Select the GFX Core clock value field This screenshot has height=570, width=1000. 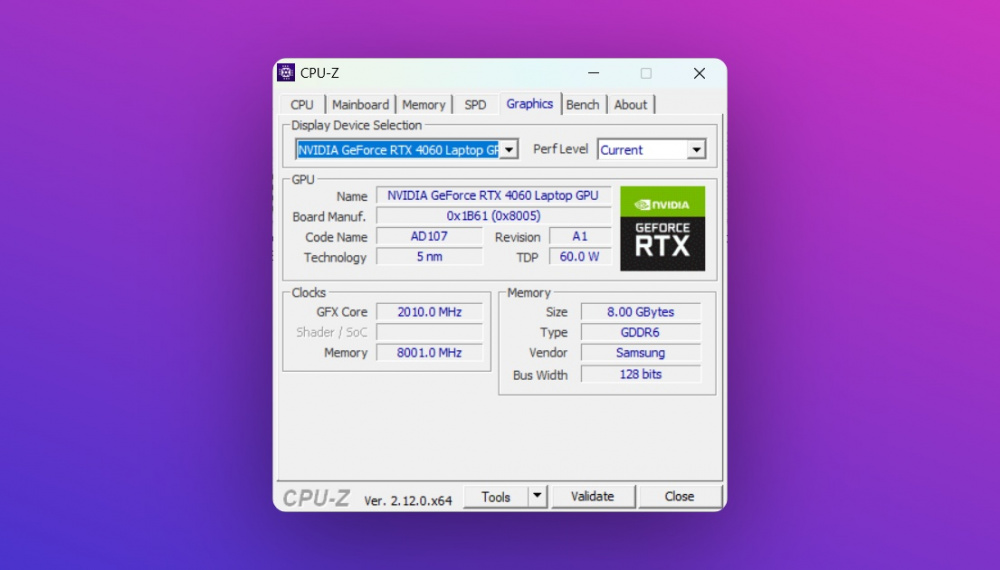click(429, 312)
